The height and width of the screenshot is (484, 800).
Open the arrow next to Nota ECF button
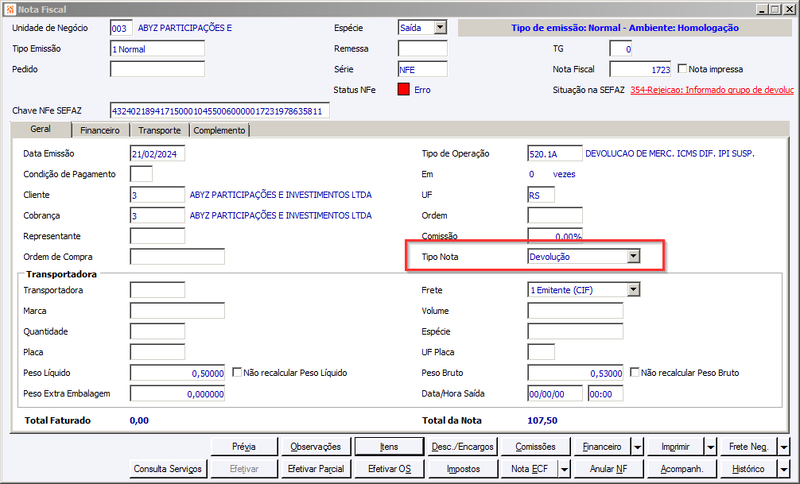tap(564, 469)
